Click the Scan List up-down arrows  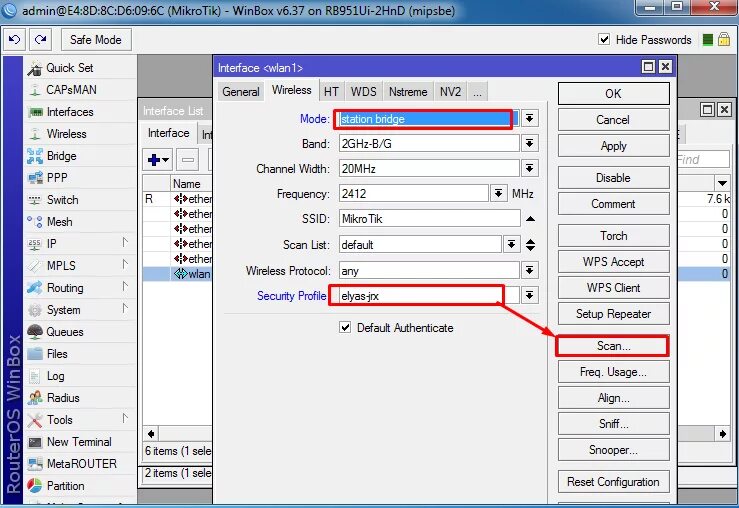click(530, 245)
